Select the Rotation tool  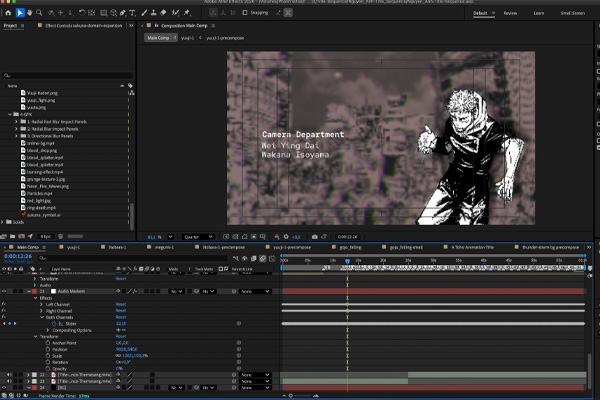[x=82, y=13]
